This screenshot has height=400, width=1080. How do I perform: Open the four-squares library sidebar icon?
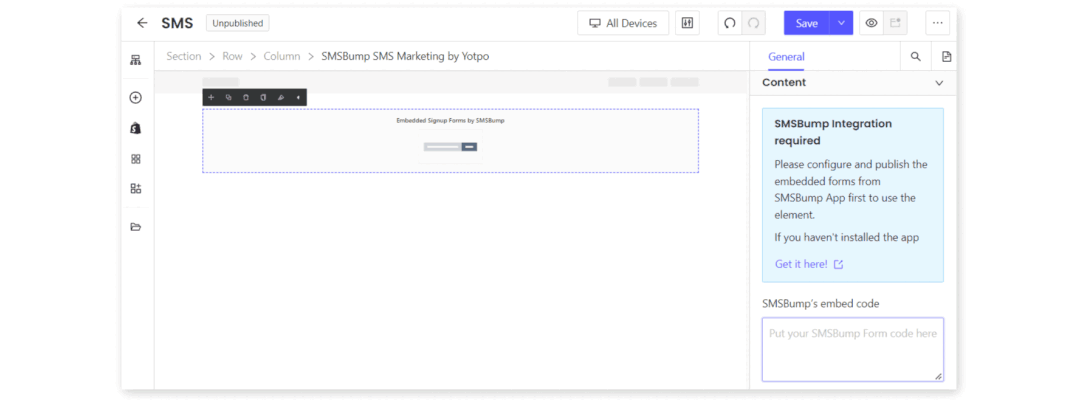136,159
